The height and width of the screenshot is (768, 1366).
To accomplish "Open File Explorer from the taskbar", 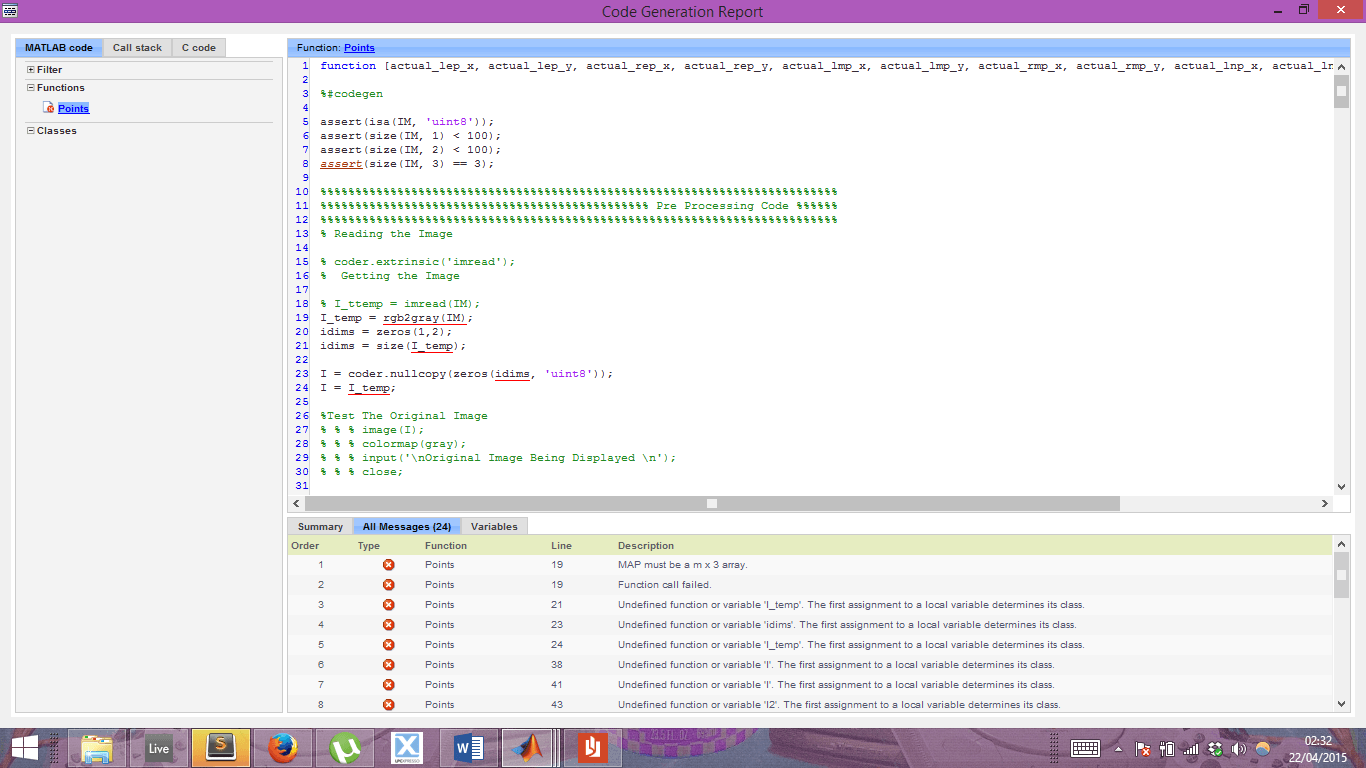I will 97,748.
